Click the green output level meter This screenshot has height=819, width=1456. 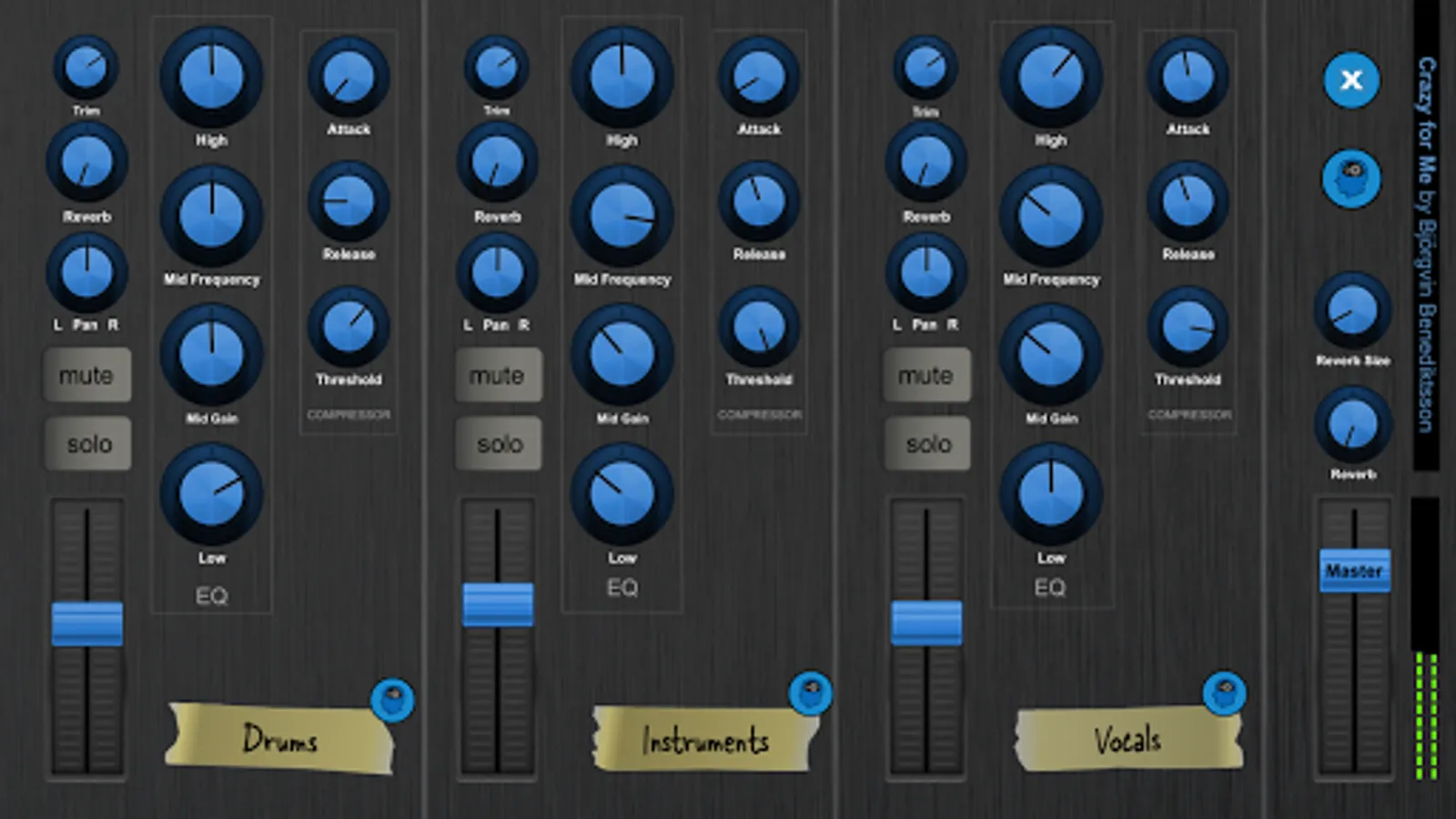(1426, 714)
